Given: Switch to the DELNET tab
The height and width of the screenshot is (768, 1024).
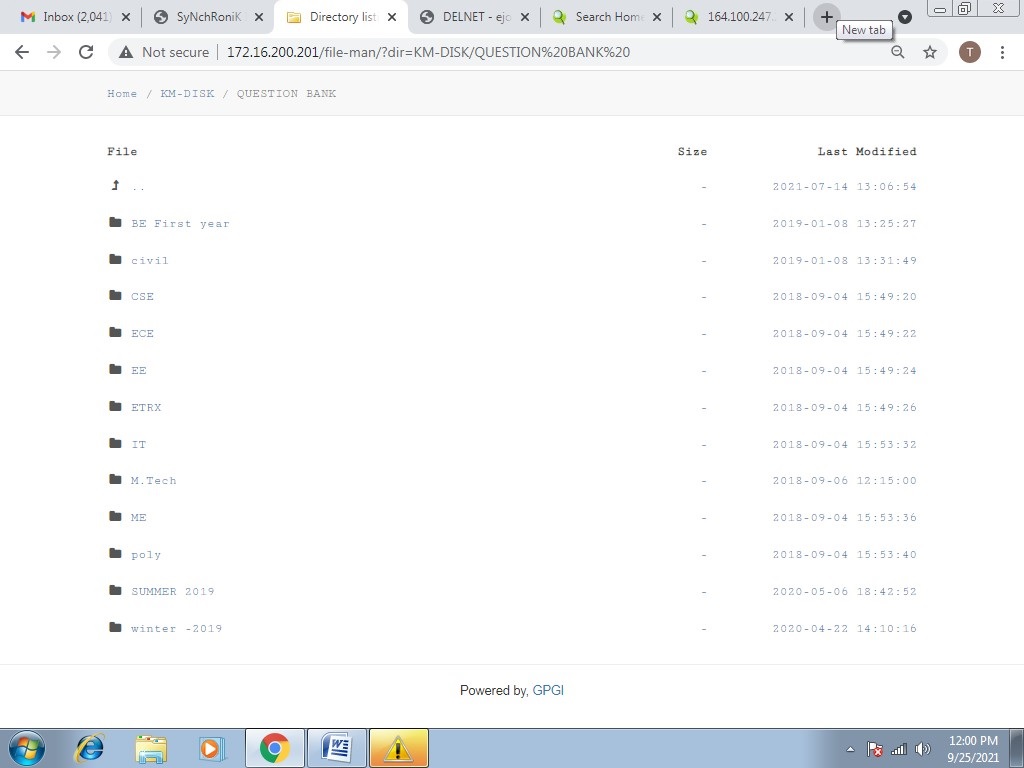Looking at the screenshot, I should (x=473, y=17).
